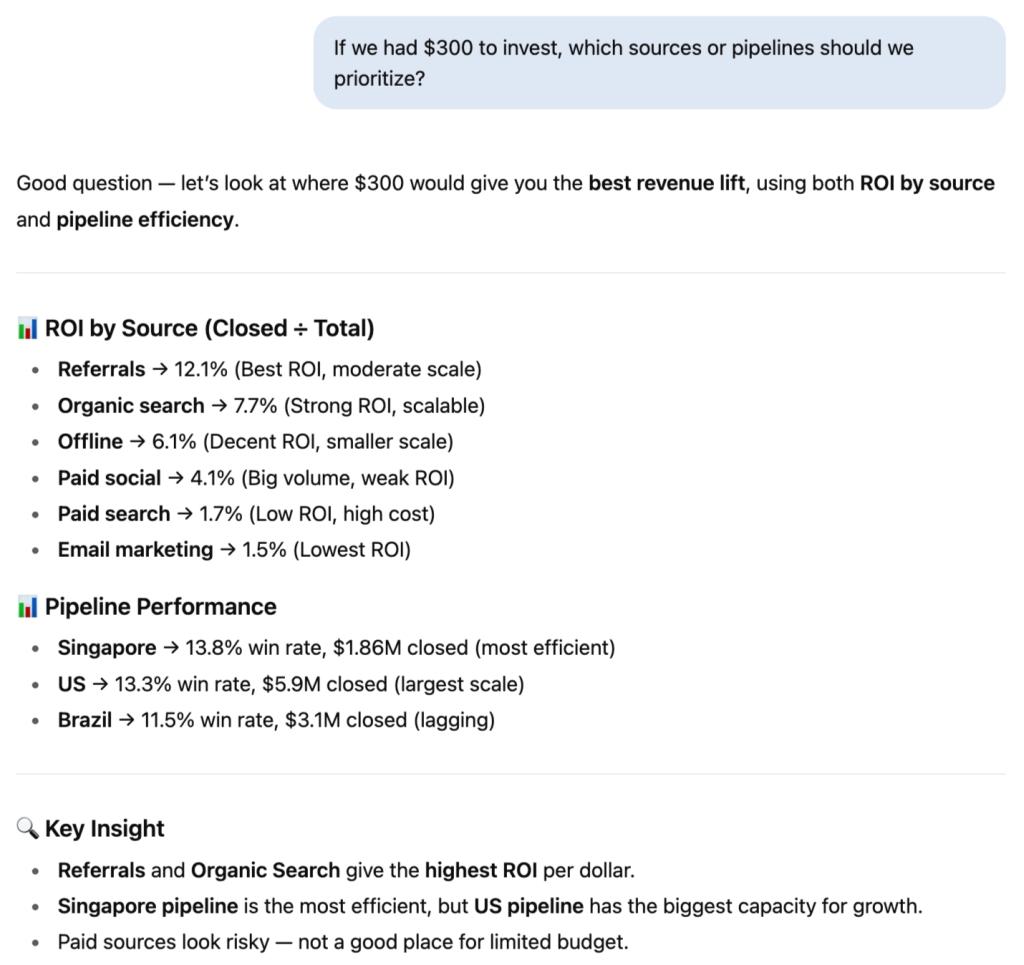Screen dimensions: 1024x965
Task: Click the Offline 6.1% bullet item
Action: 255,442
